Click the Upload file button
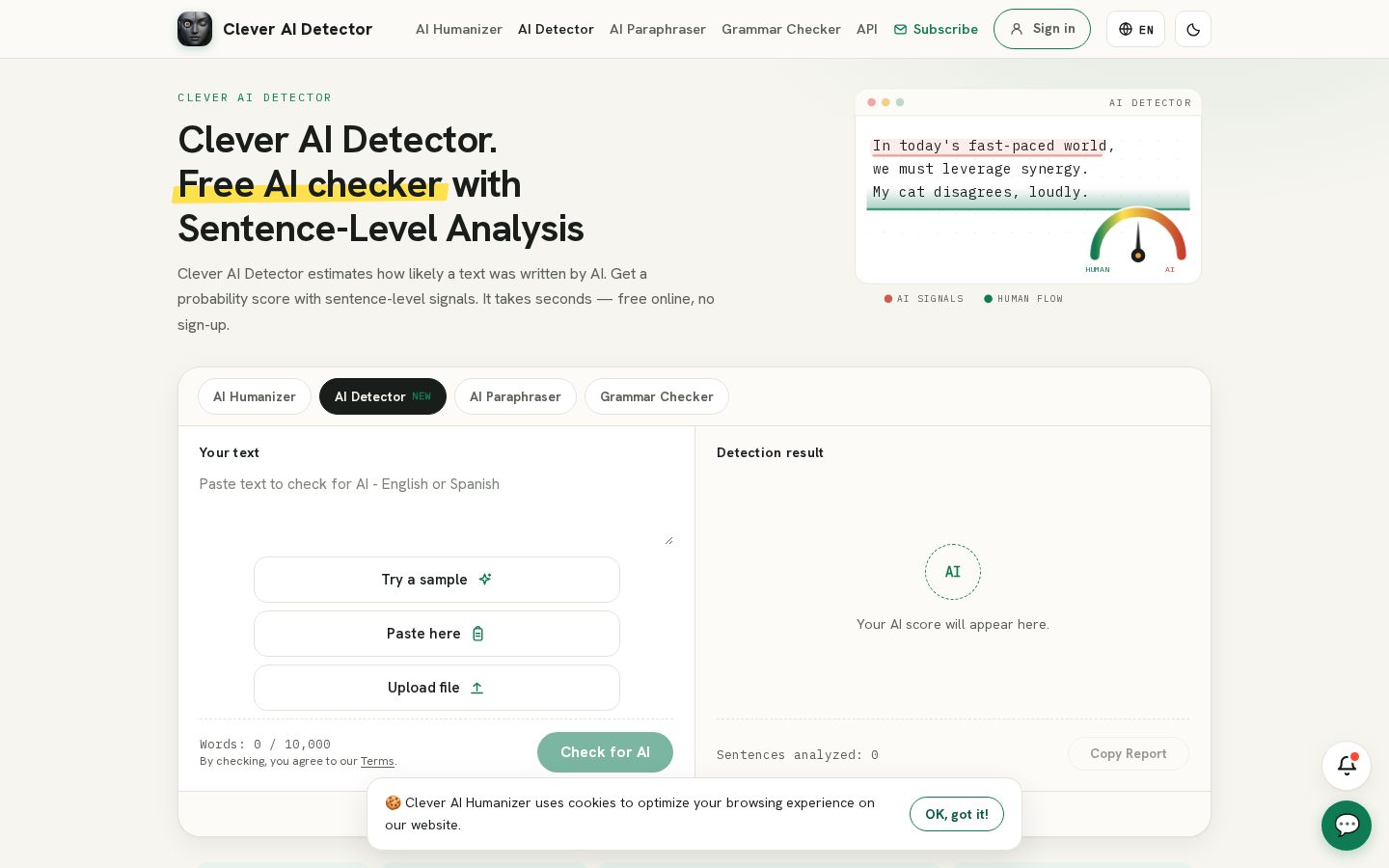1389x868 pixels. [x=437, y=688]
